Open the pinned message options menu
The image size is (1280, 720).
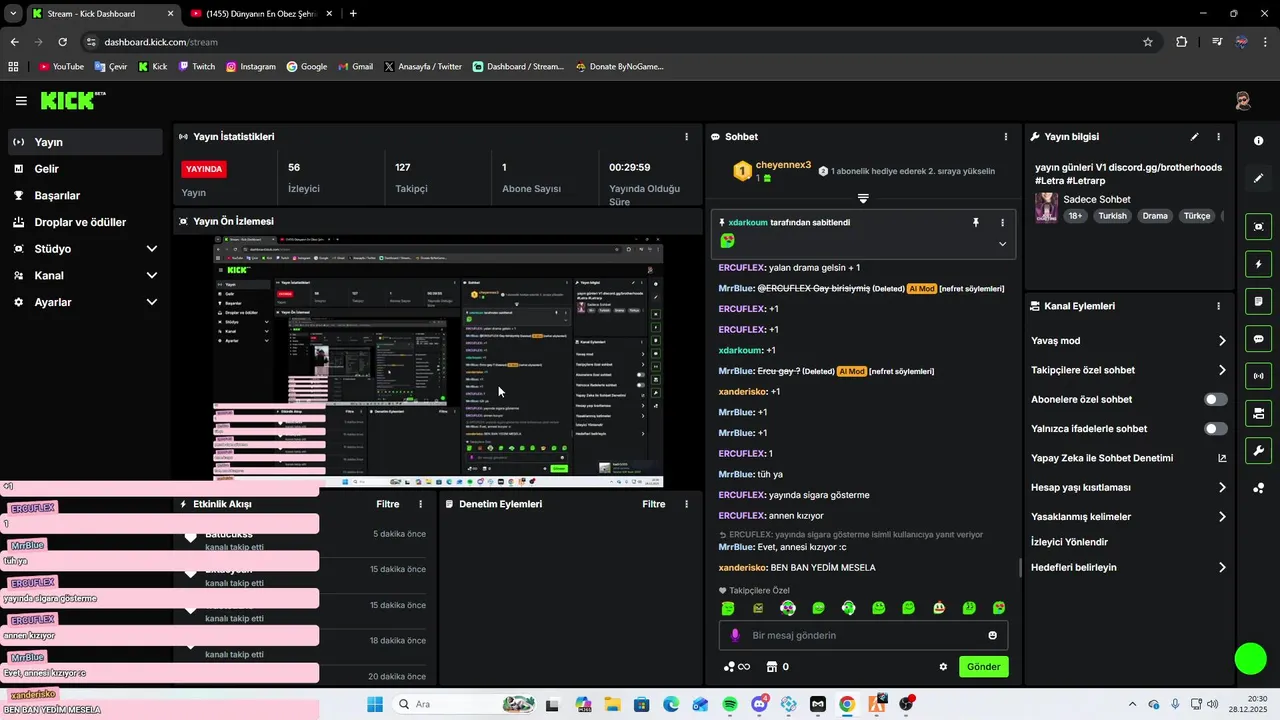click(x=1002, y=222)
